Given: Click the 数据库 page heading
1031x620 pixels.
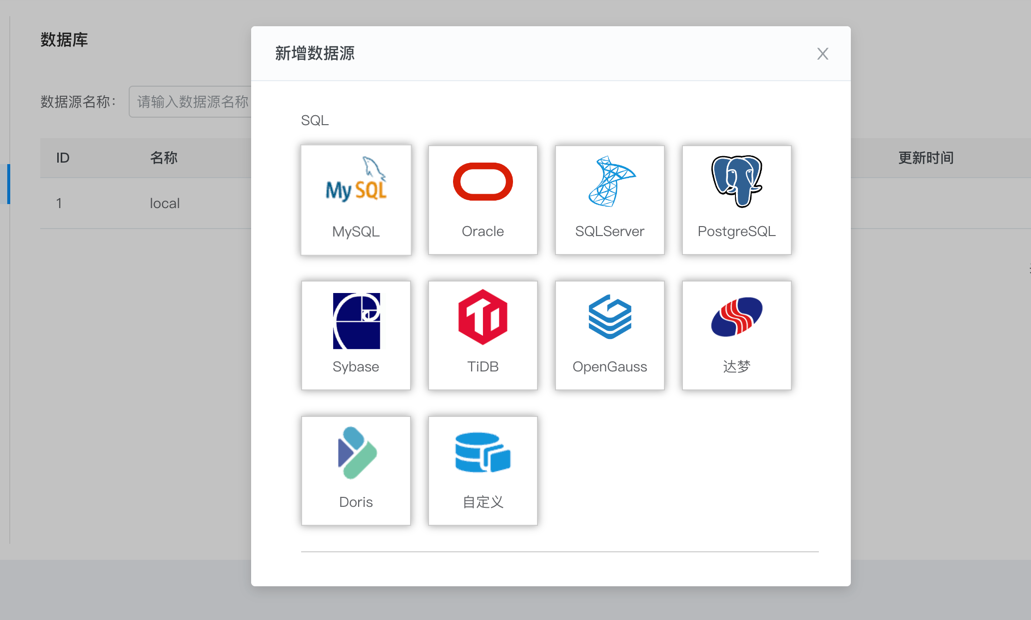Looking at the screenshot, I should [x=64, y=40].
